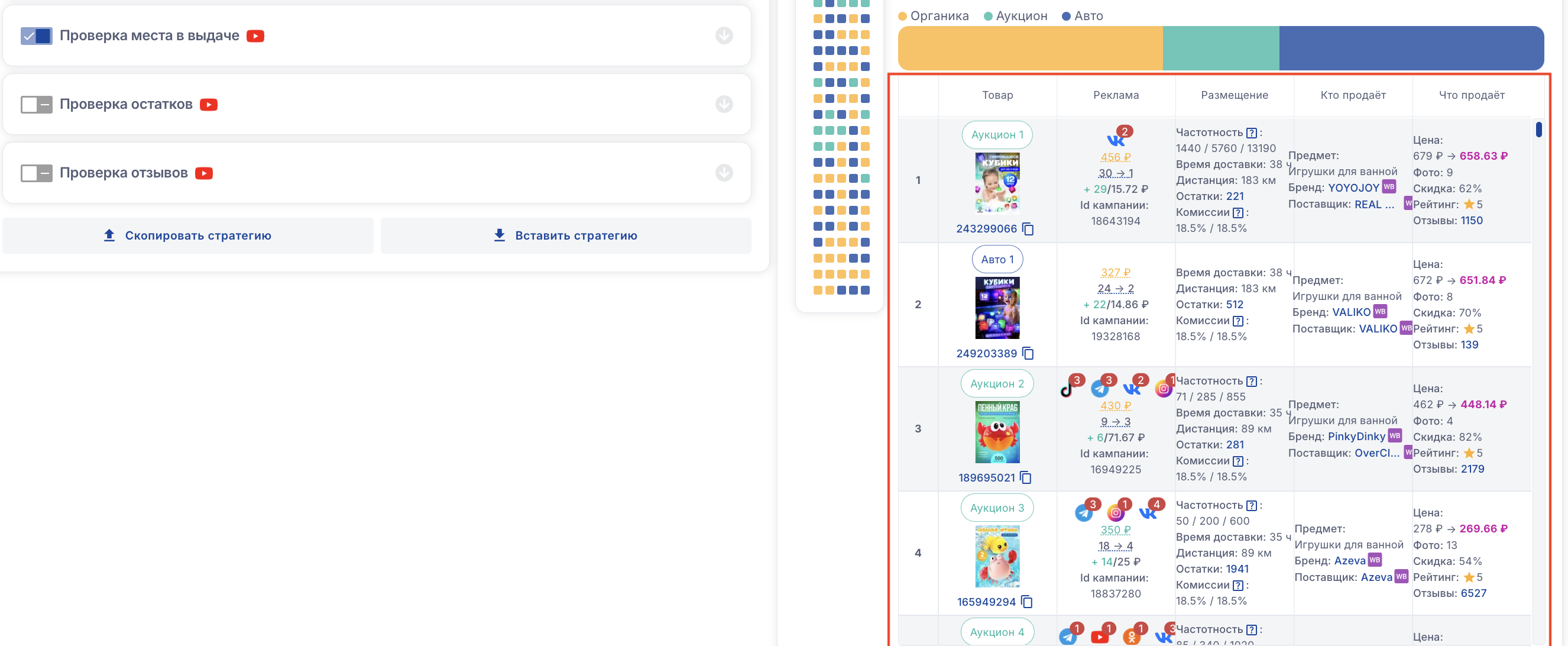Click the TikTok icon in row 3

point(1067,389)
